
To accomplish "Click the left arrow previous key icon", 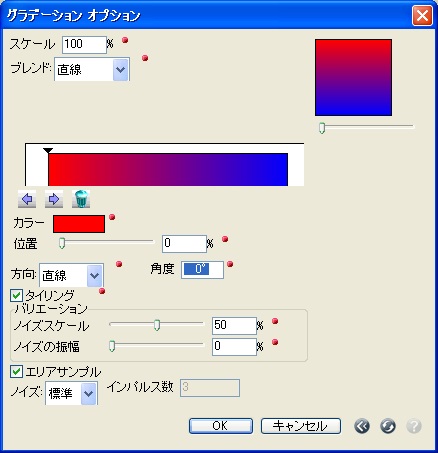I will [x=27, y=199].
